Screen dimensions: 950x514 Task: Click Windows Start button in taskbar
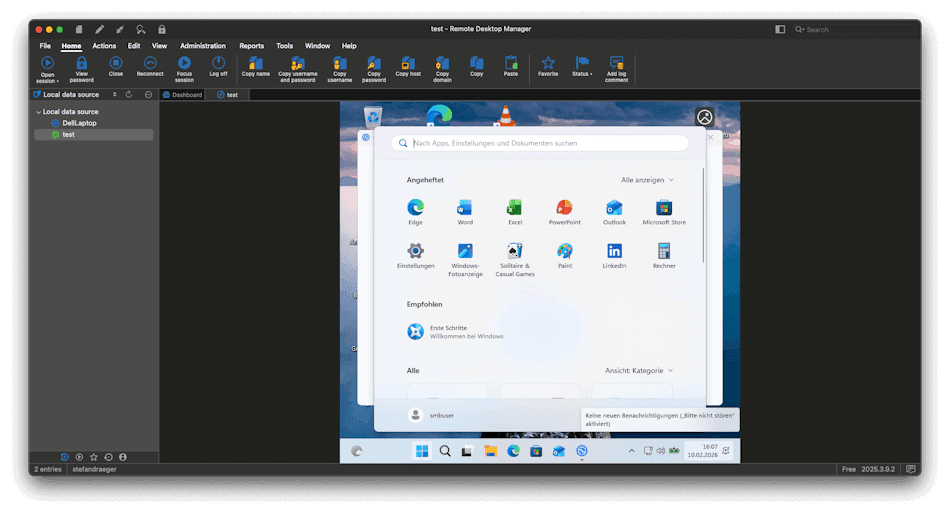[422, 451]
